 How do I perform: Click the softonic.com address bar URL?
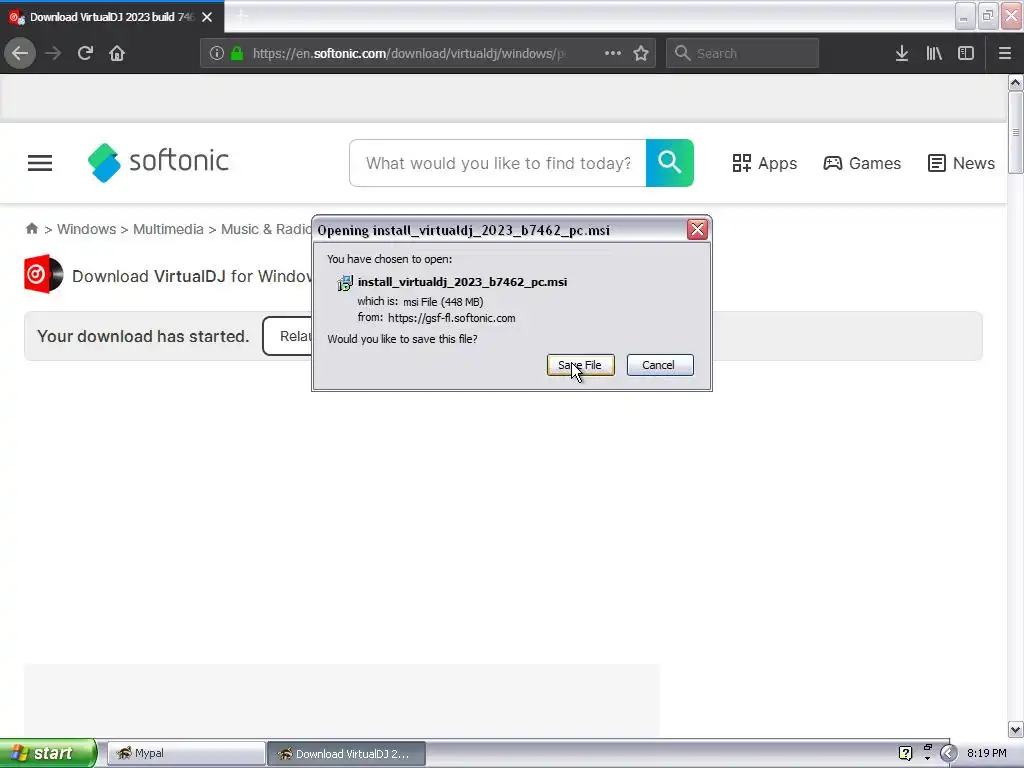coord(408,54)
